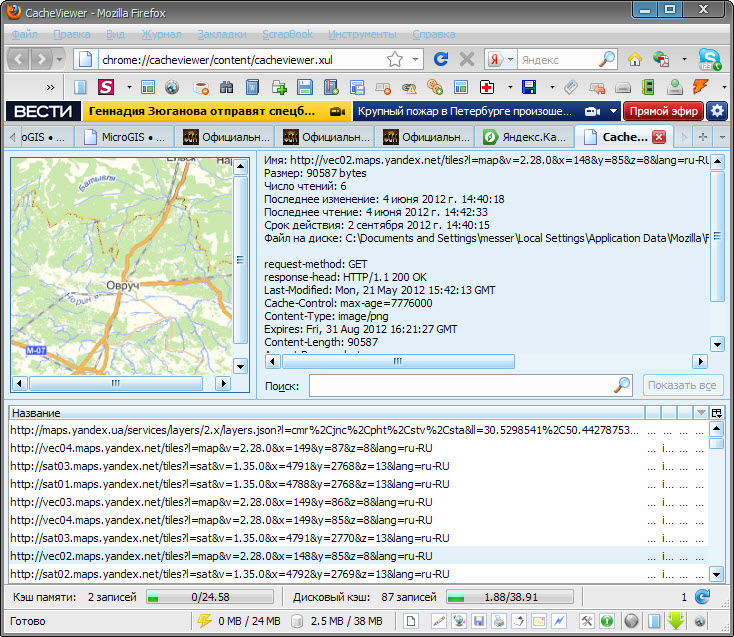Screen dimensions: 734x637
Task: Switch to the Яндекс.Ка... tab
Action: coord(525,137)
